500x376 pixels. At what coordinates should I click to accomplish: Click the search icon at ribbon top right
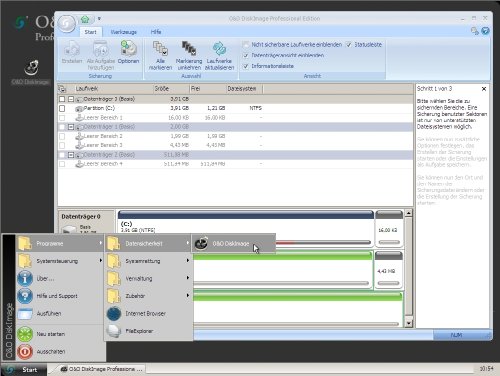click(x=474, y=31)
